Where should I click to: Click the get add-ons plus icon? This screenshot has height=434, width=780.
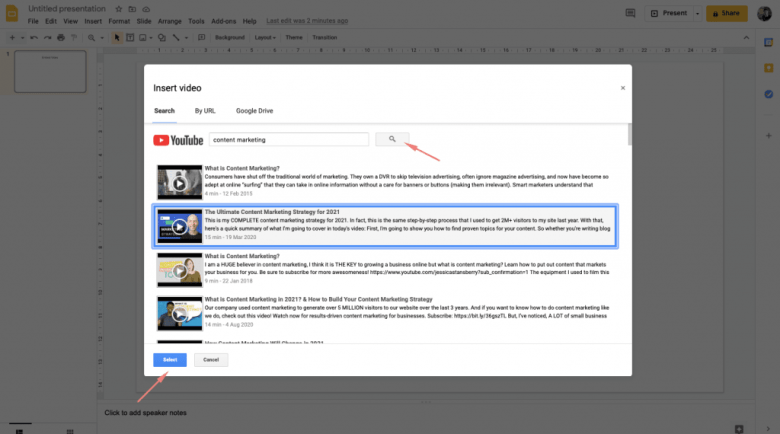click(769, 135)
